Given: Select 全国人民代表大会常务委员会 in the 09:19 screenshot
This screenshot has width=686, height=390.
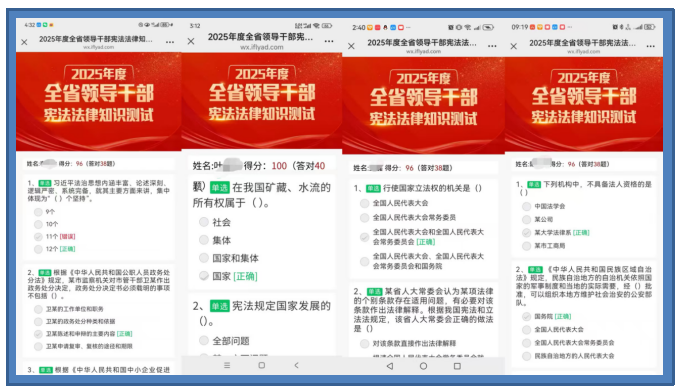Looking at the screenshot, I should (568, 342).
